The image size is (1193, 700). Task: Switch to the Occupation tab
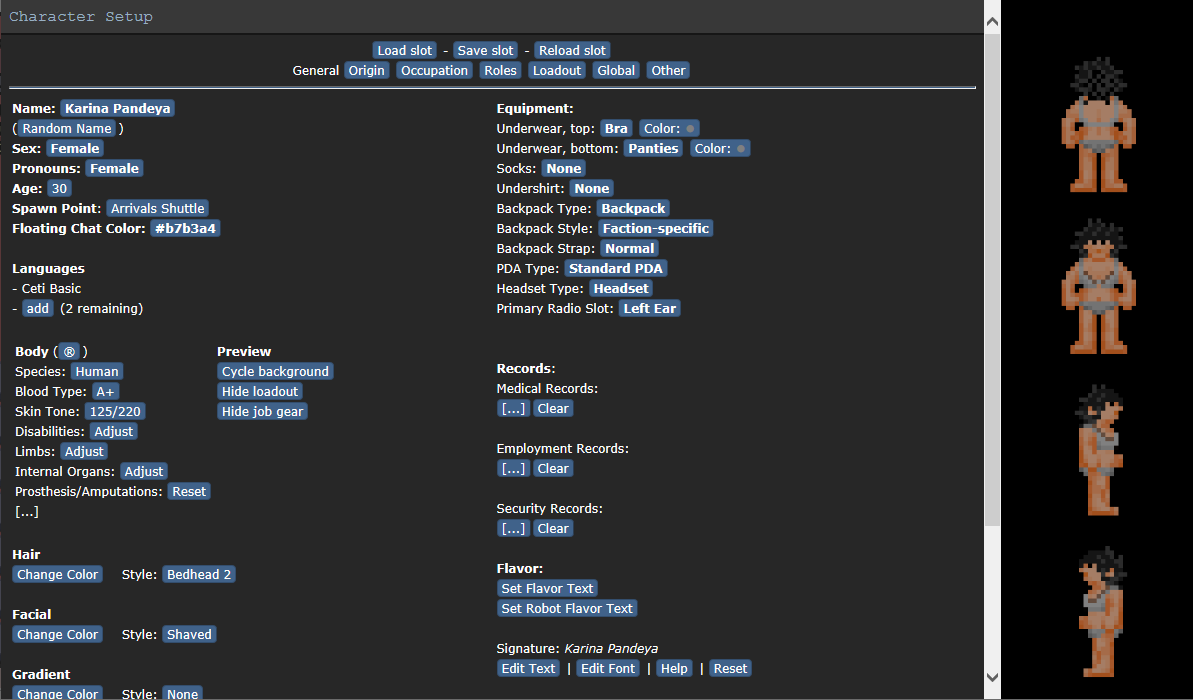click(434, 70)
